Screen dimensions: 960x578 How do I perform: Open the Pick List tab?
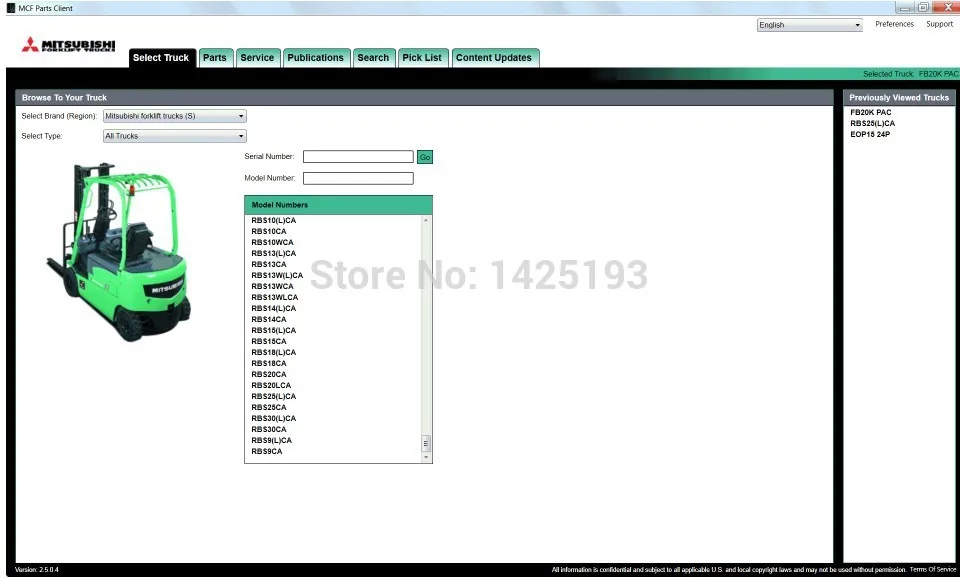pyautogui.click(x=422, y=58)
